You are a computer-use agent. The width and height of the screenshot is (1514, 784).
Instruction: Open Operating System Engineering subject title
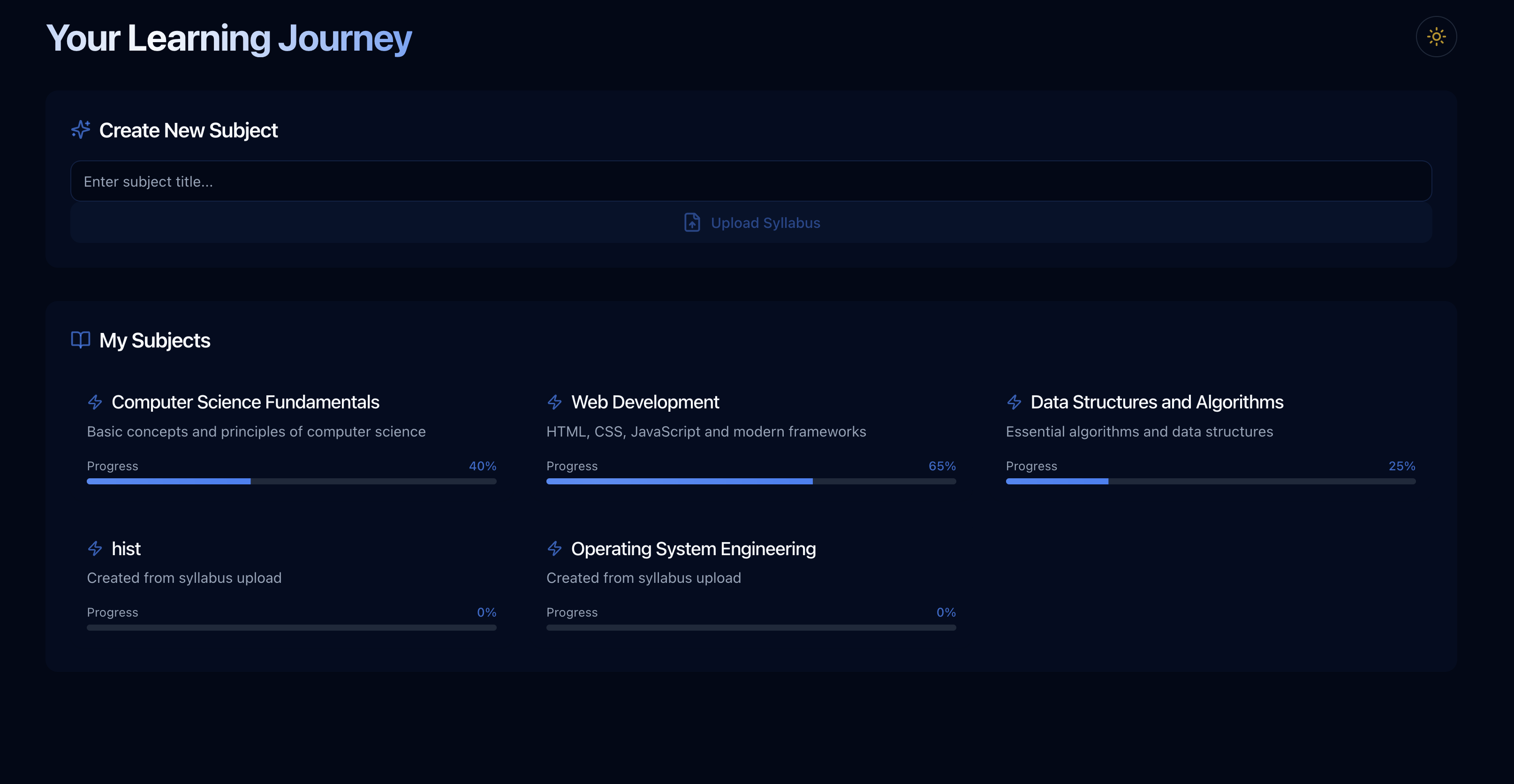[693, 548]
